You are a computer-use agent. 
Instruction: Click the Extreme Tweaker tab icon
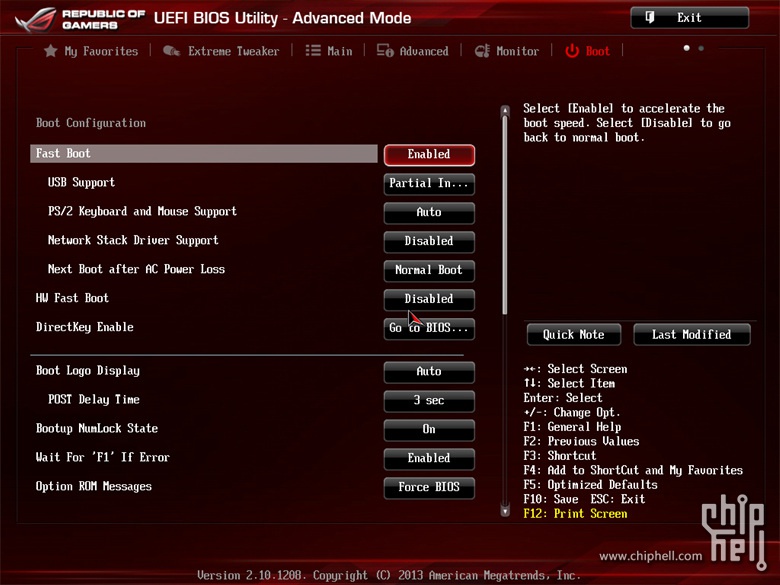pos(171,51)
